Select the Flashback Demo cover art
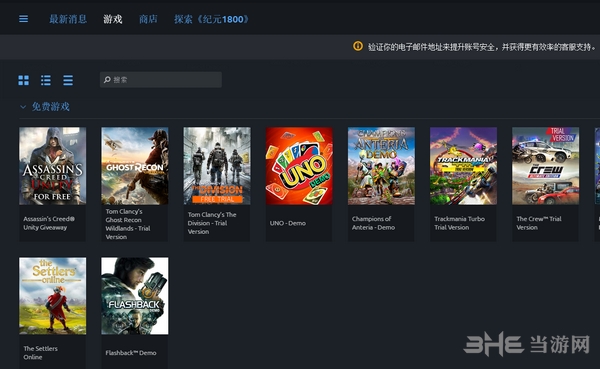This screenshot has width=600, height=369. [x=135, y=296]
